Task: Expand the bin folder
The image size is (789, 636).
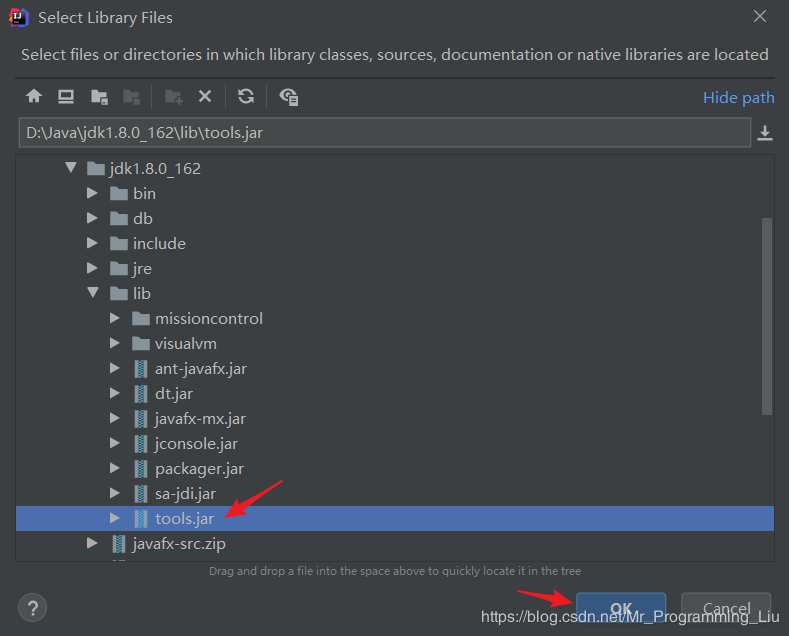Action: pyautogui.click(x=92, y=193)
